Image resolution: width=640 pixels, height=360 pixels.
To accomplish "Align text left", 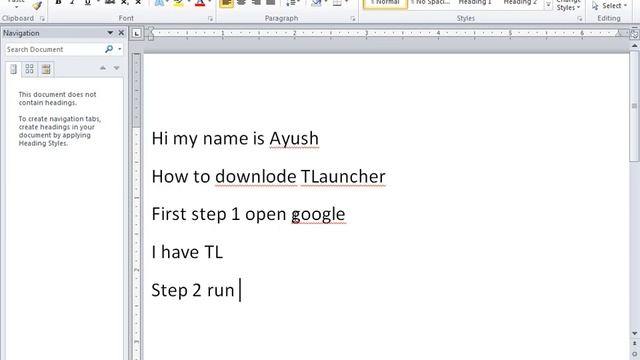I will (227, 3).
